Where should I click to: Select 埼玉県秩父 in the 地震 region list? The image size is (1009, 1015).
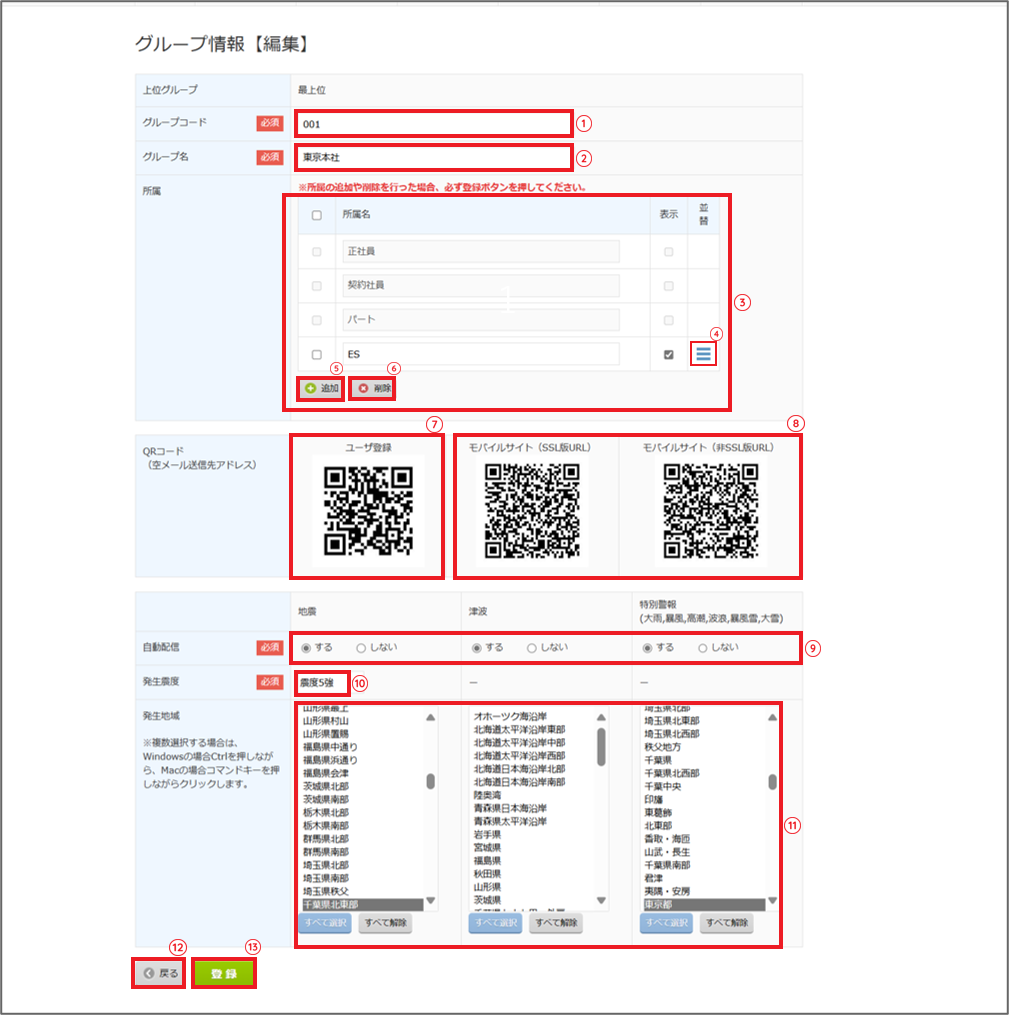tap(326, 891)
